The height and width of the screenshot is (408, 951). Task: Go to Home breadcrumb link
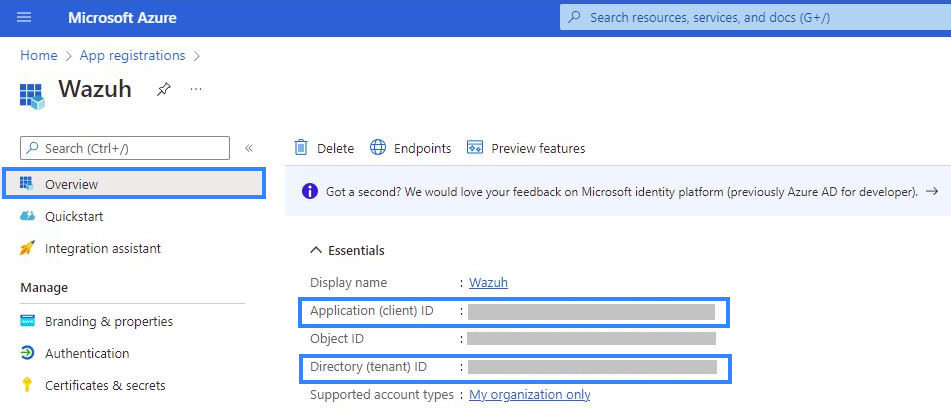click(x=38, y=55)
